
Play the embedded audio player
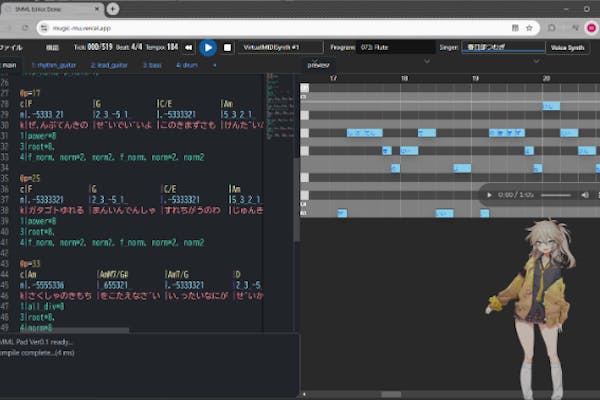(489, 195)
